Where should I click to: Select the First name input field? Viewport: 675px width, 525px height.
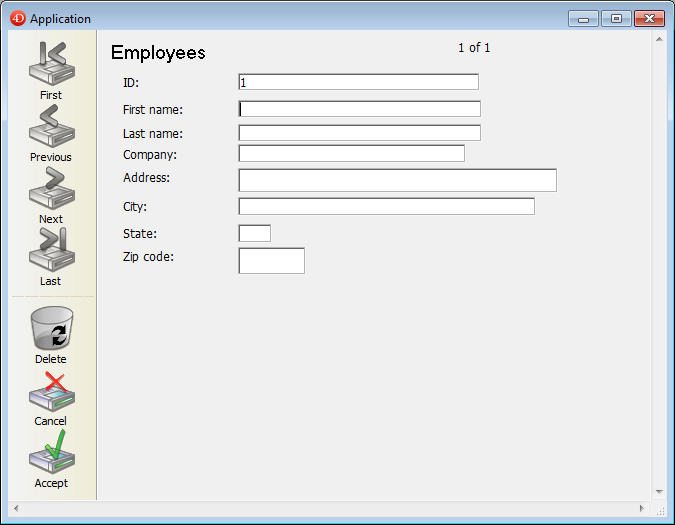point(359,109)
